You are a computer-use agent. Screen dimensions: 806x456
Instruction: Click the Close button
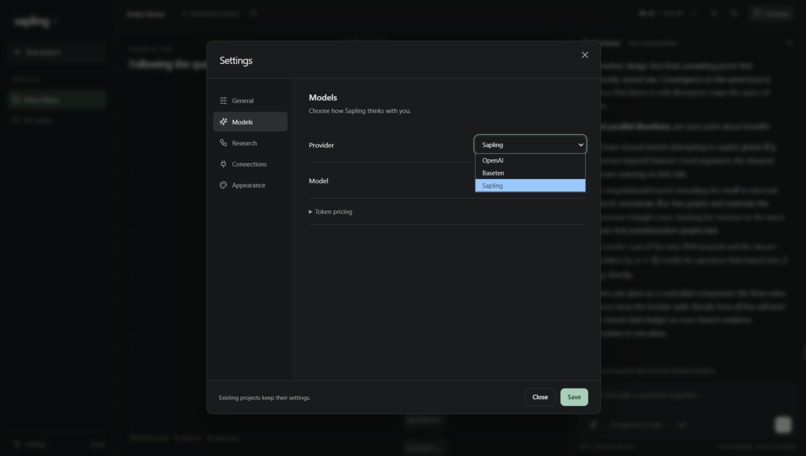540,397
